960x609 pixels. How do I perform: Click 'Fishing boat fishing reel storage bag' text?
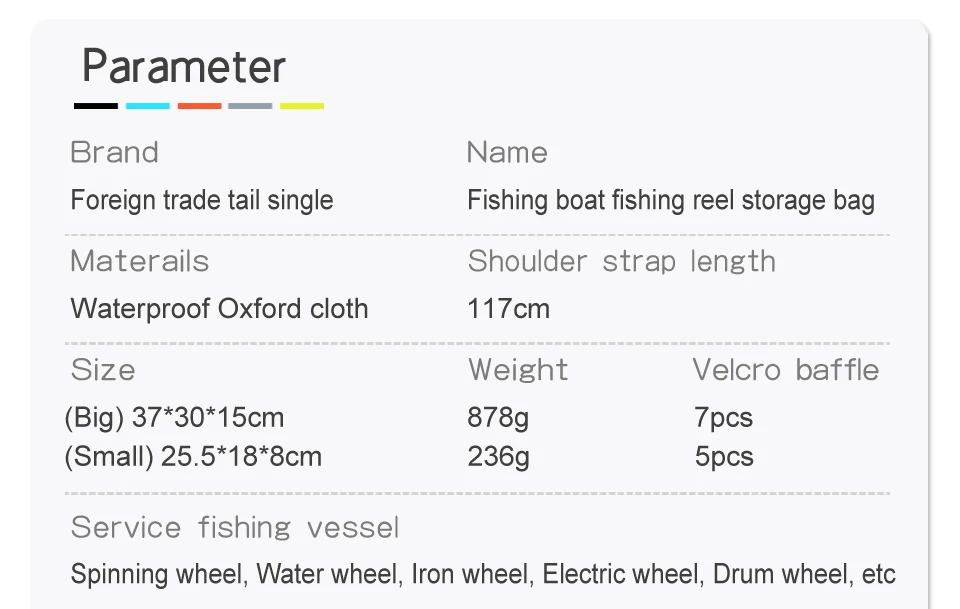click(x=670, y=200)
